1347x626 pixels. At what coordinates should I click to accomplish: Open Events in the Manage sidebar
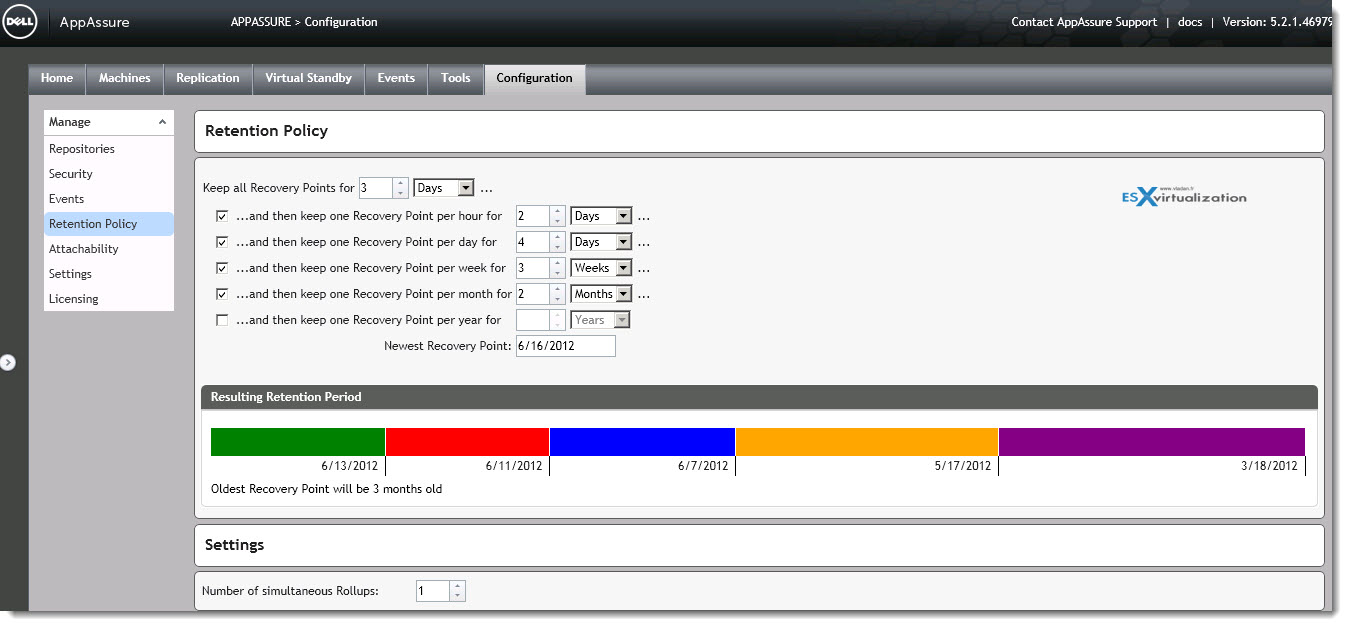[109, 199]
